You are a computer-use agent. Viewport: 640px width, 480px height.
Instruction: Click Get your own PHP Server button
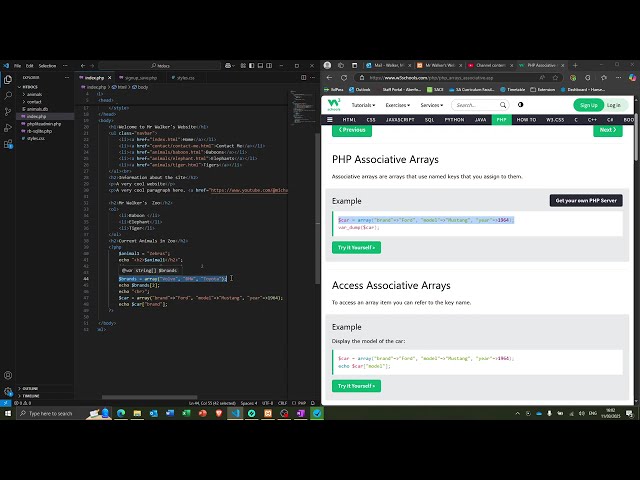(586, 200)
